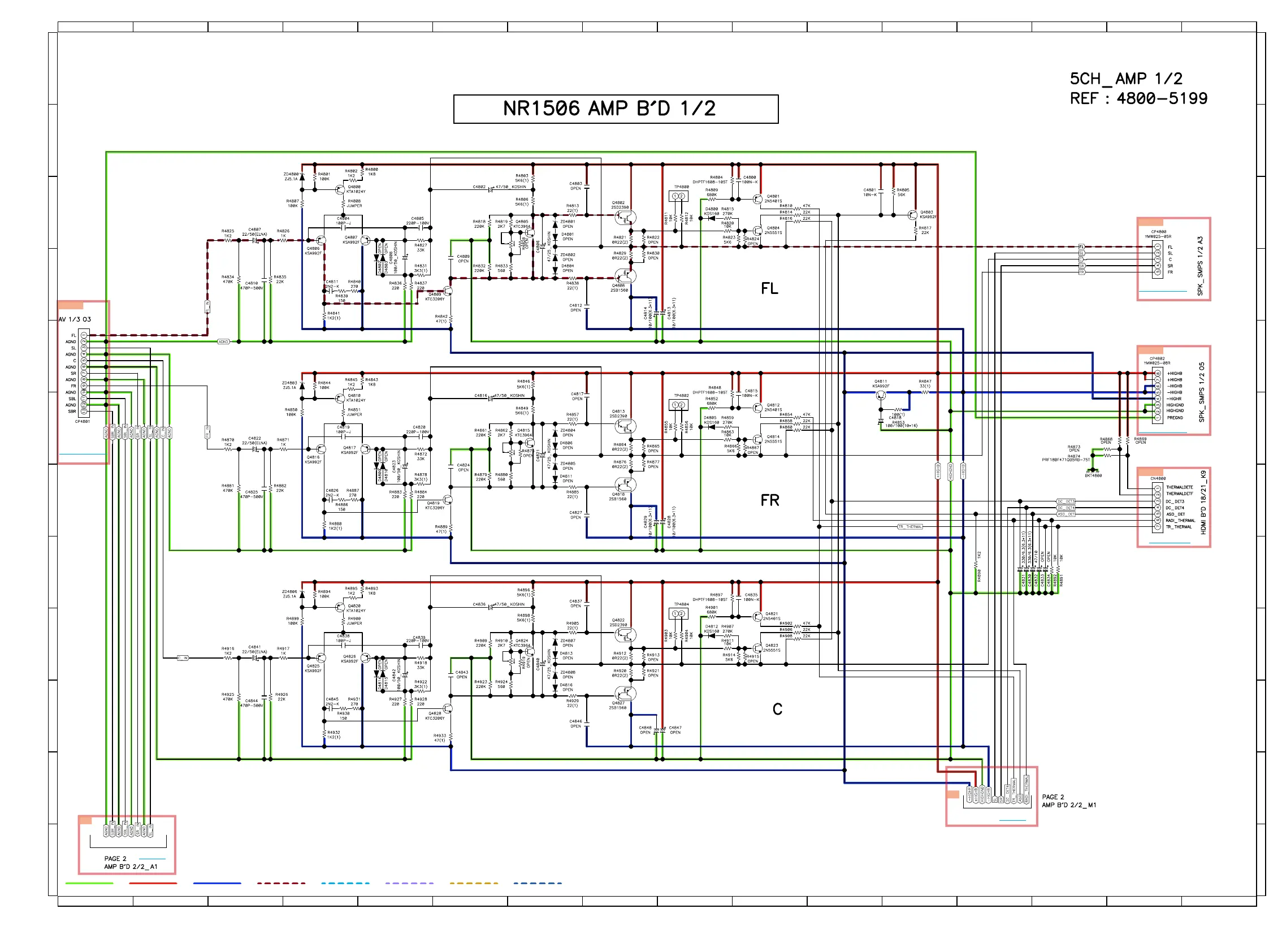
Task: Click the NR1506 AMP B'D 1/2 title box
Action: click(x=616, y=109)
